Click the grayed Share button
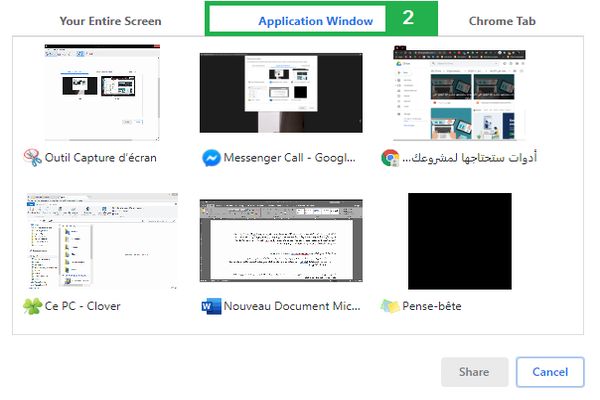The image size is (600, 400). (474, 372)
